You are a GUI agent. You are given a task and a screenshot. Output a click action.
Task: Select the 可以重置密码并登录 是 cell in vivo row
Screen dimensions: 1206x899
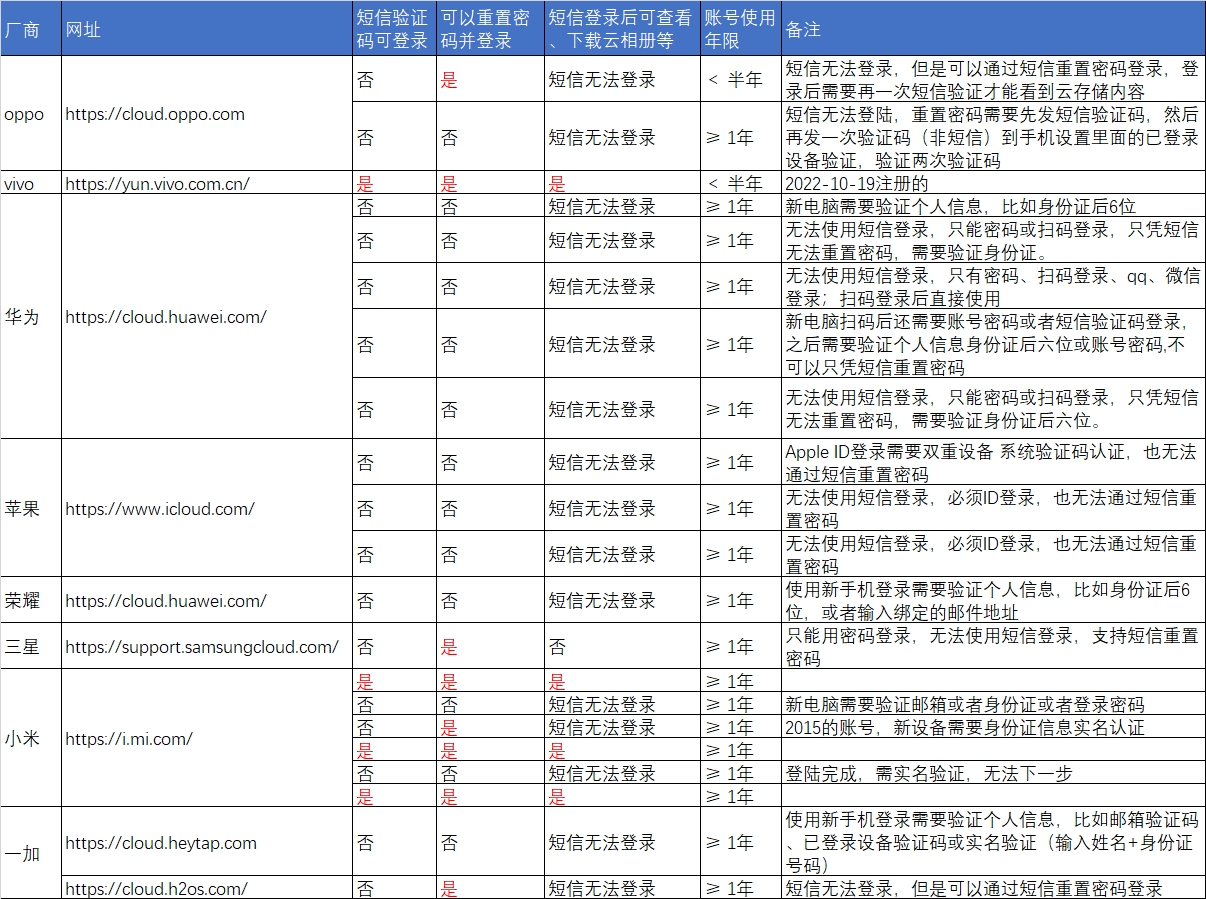(x=490, y=183)
